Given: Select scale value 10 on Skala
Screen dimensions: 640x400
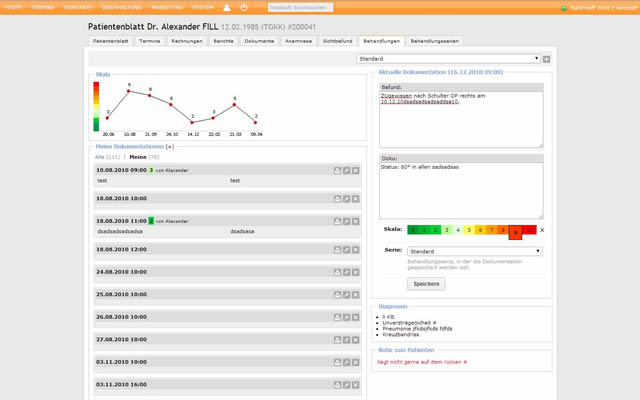Looking at the screenshot, I should point(530,230).
